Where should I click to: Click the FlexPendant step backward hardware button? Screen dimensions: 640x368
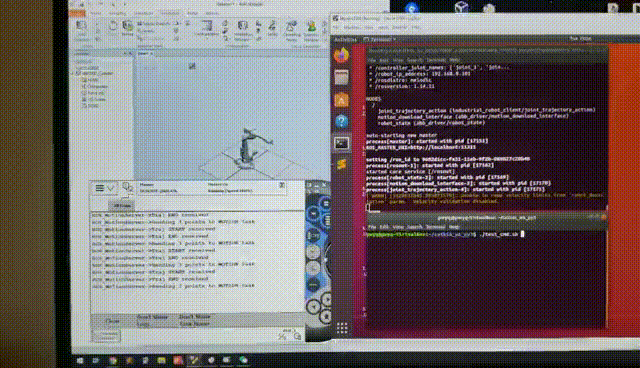(313, 306)
